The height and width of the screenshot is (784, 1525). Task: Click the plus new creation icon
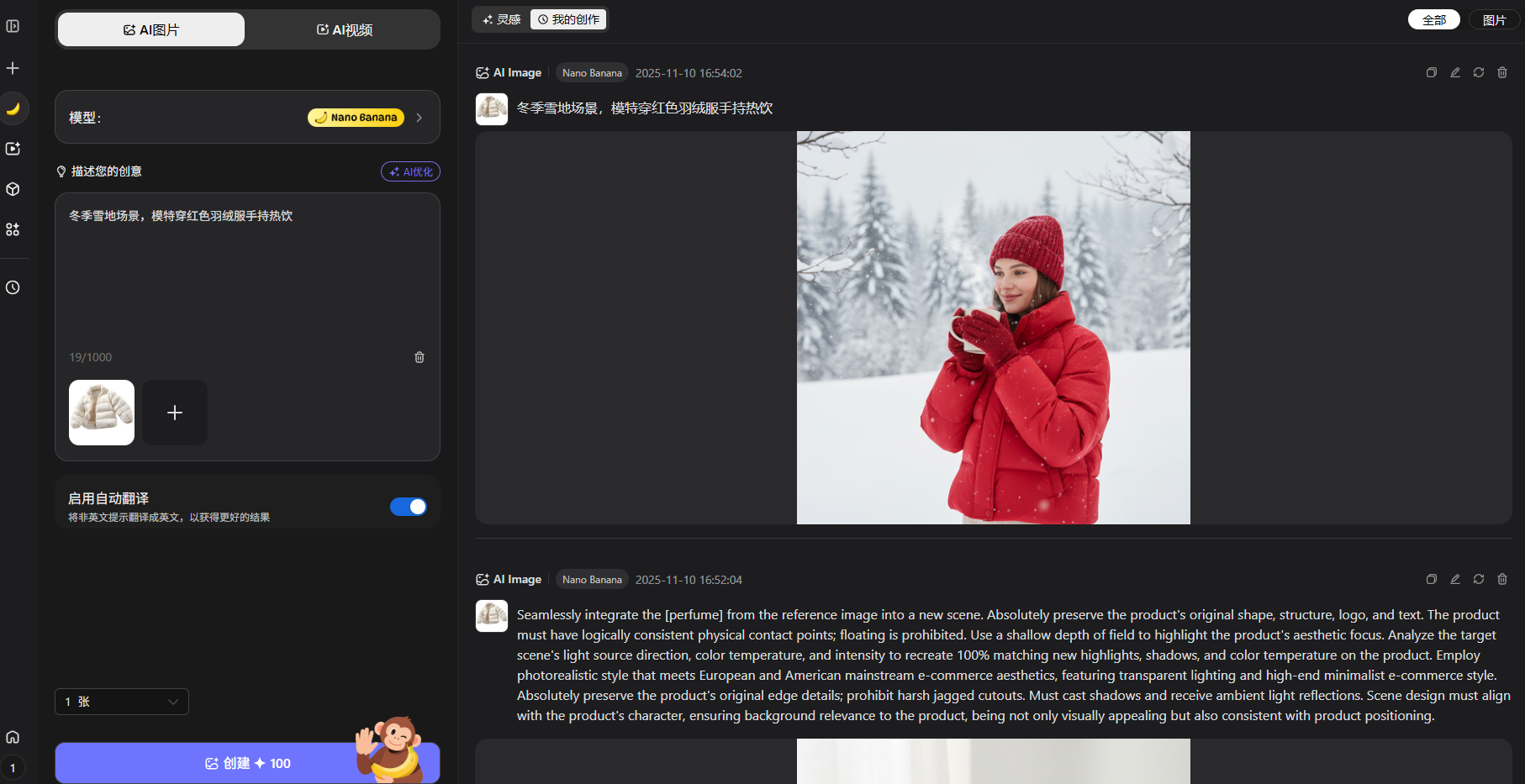pyautogui.click(x=13, y=68)
